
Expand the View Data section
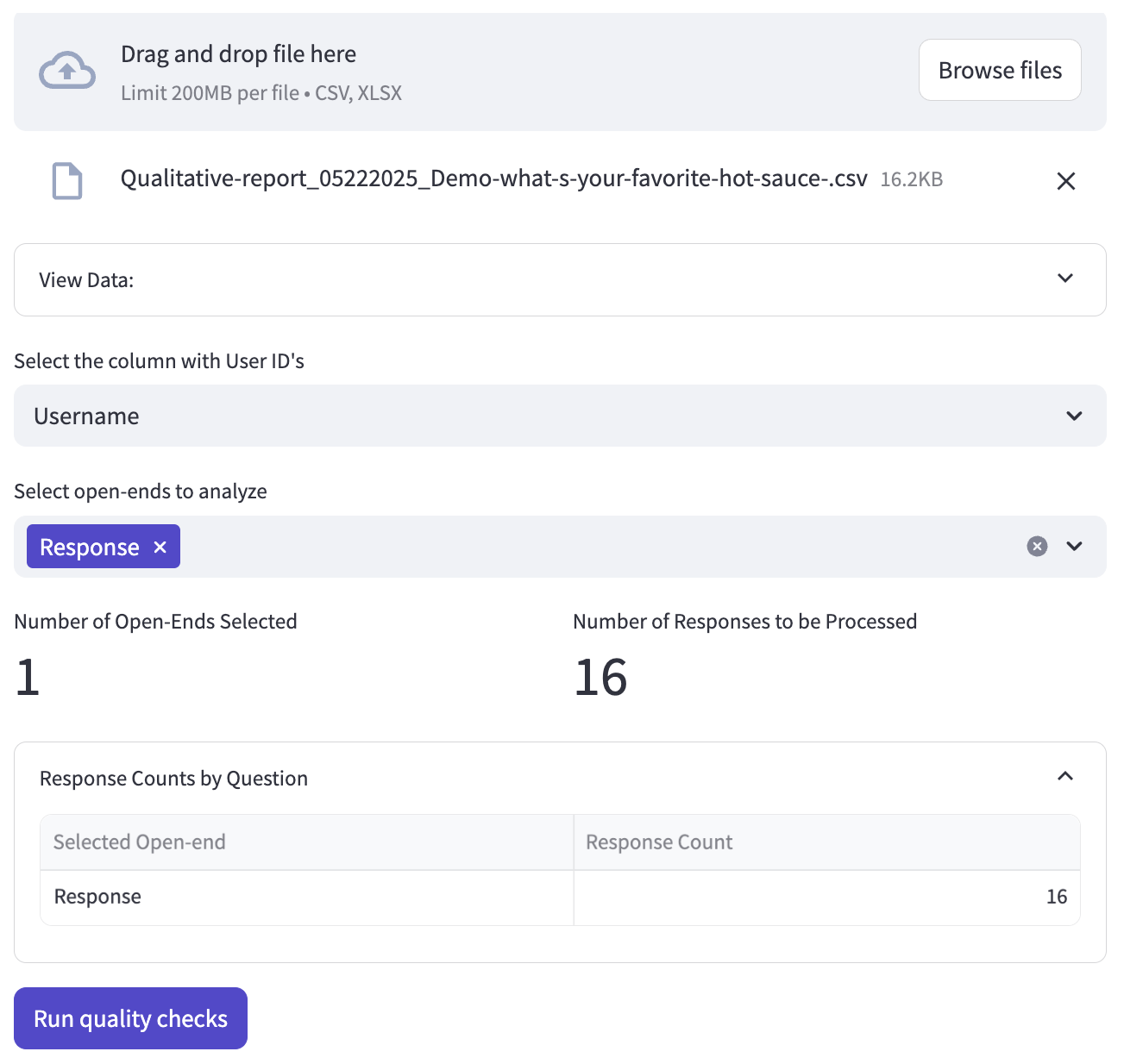(560, 279)
